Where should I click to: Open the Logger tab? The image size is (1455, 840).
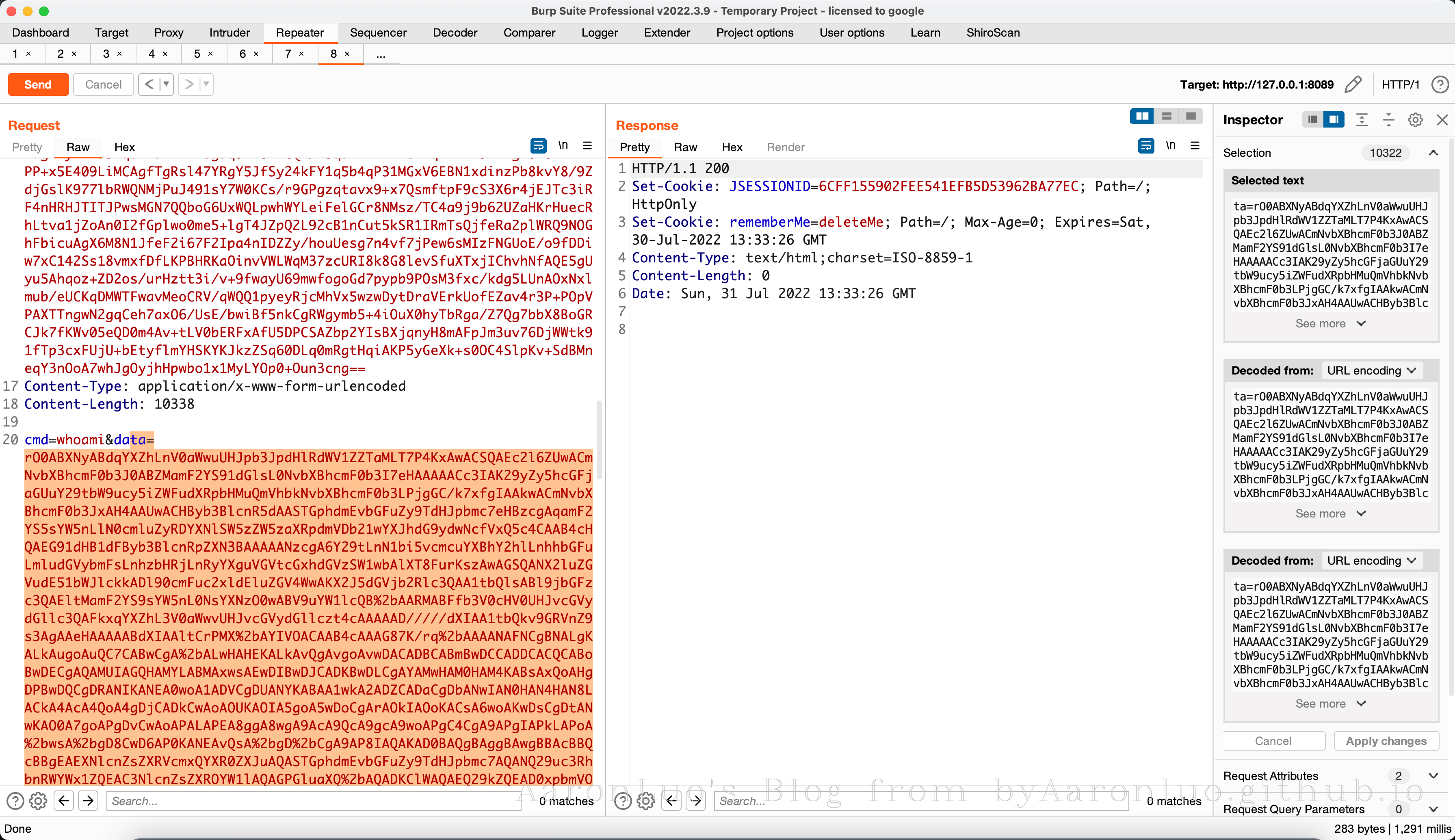[600, 33]
